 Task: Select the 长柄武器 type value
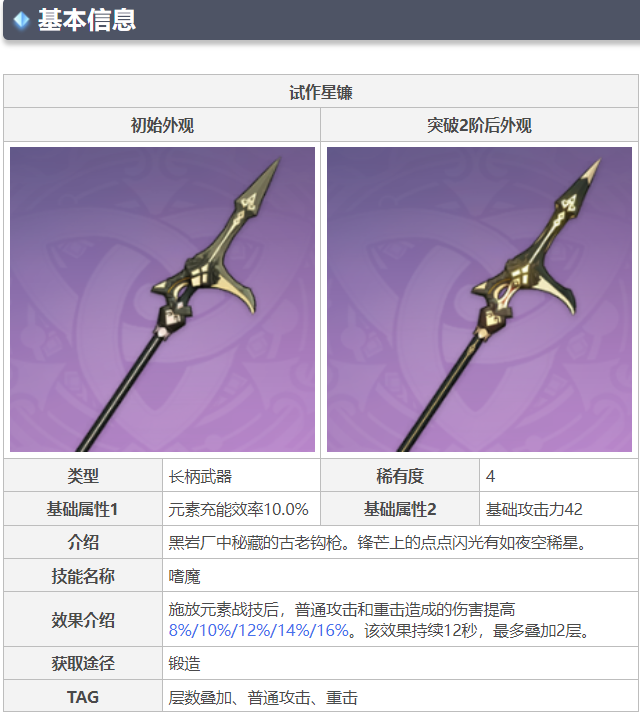pos(200,476)
